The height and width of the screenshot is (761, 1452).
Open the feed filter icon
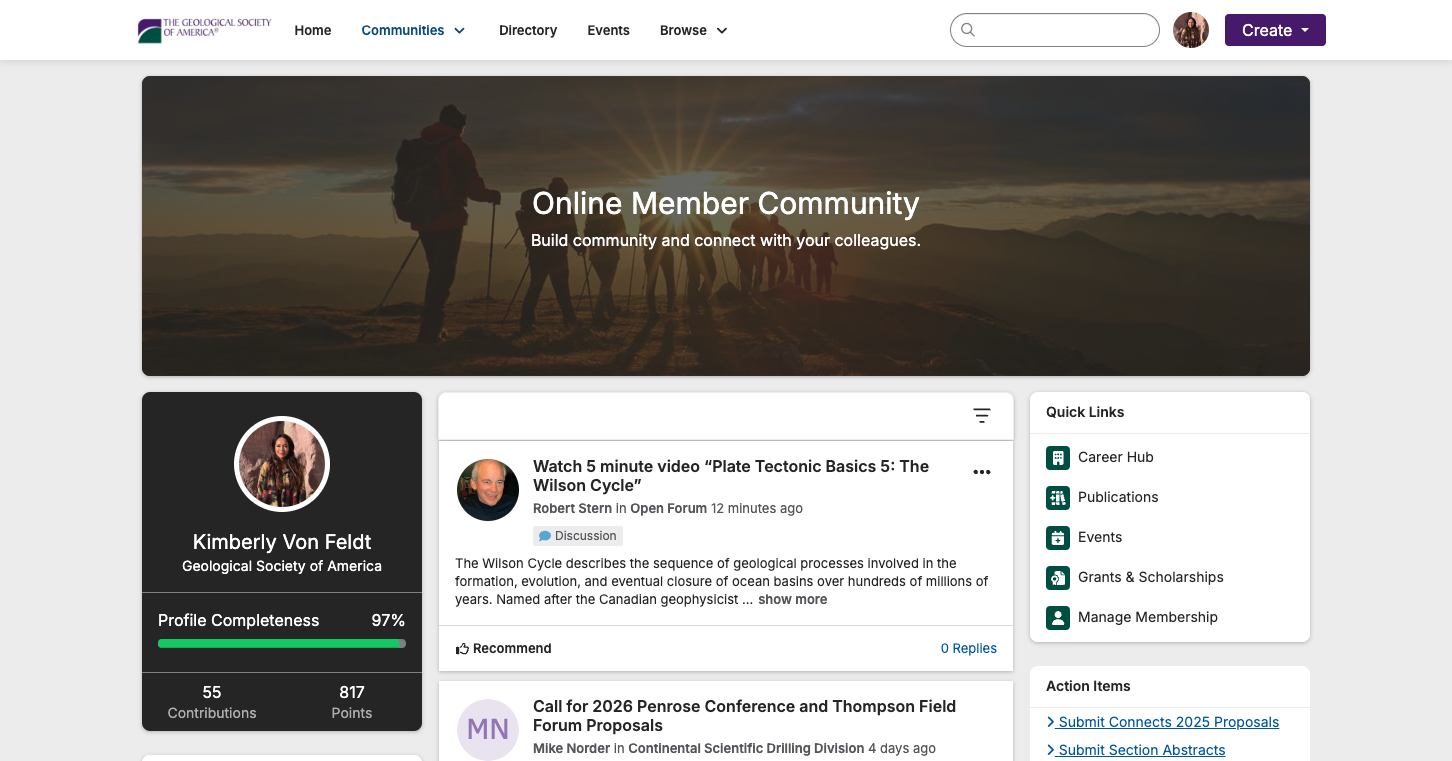point(982,416)
